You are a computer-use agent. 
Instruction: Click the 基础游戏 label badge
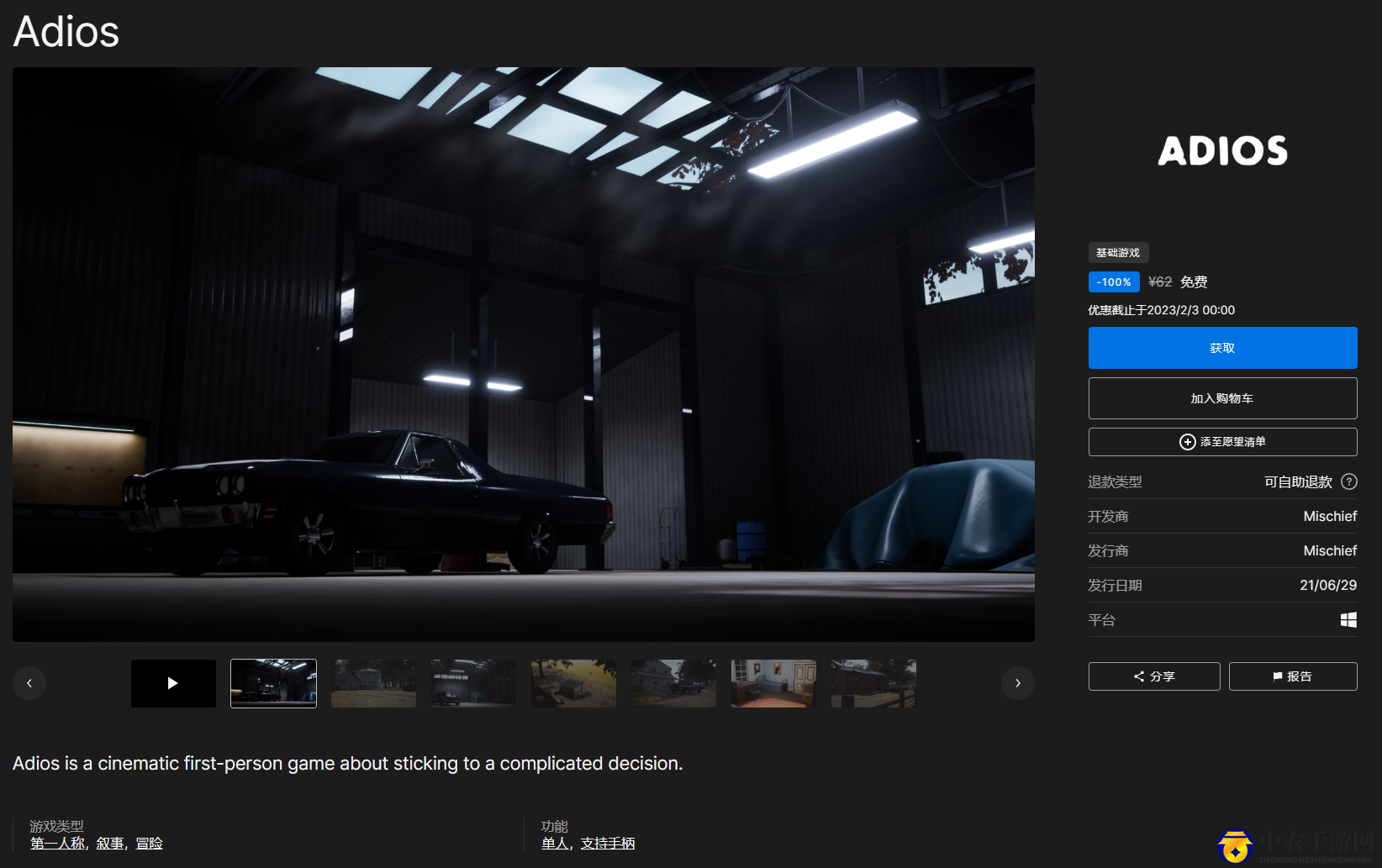1118,253
